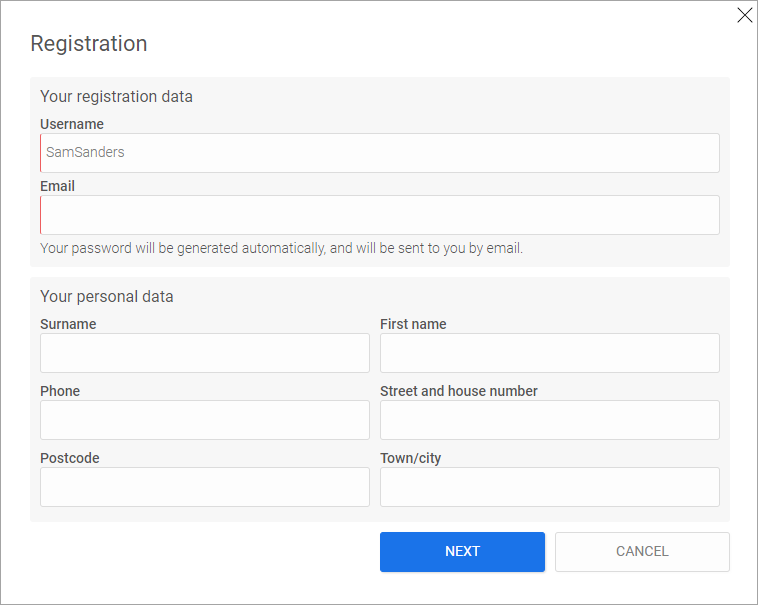Click the blue NEXT button

point(462,552)
